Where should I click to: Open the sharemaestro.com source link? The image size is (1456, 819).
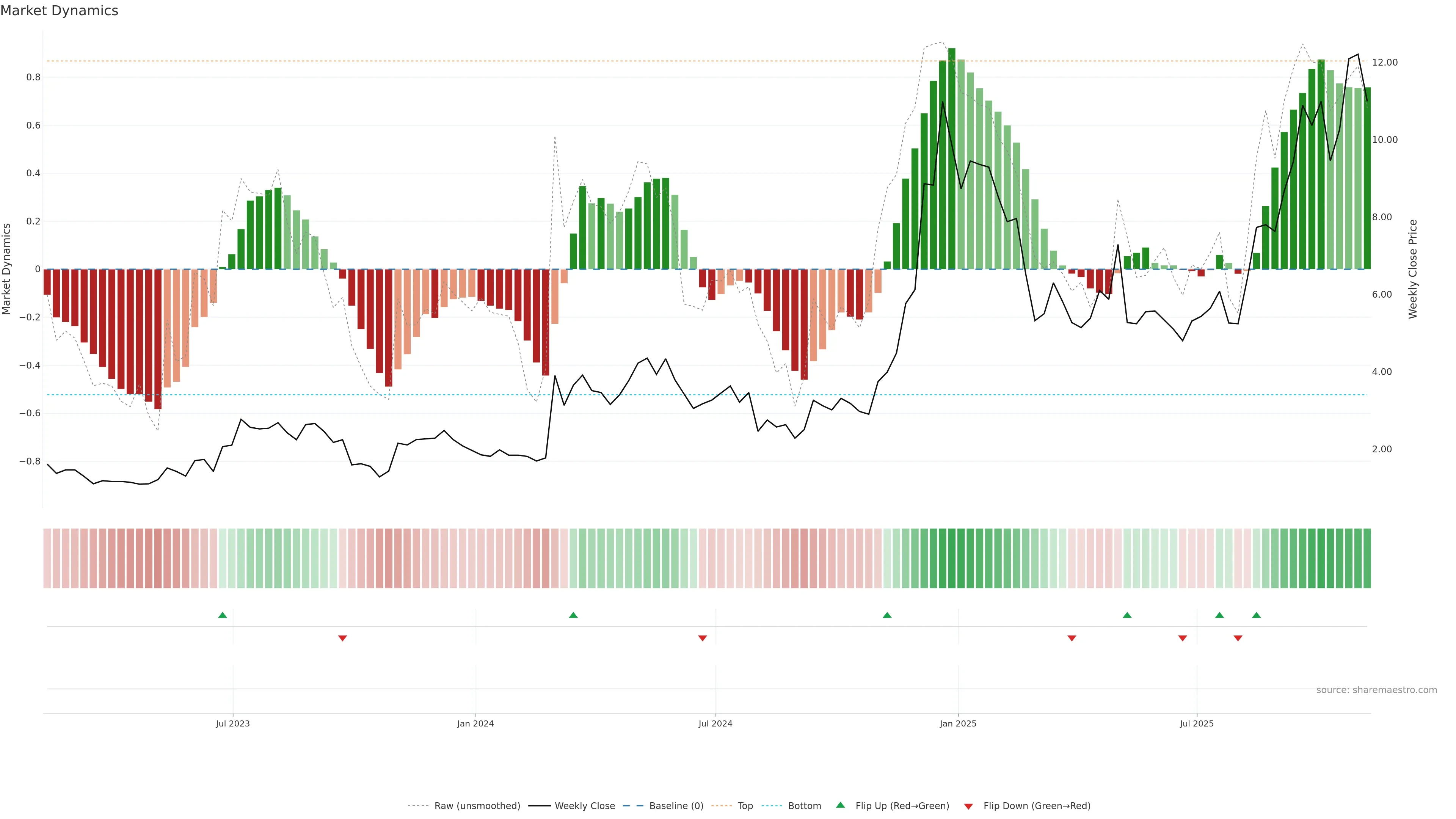1376,690
